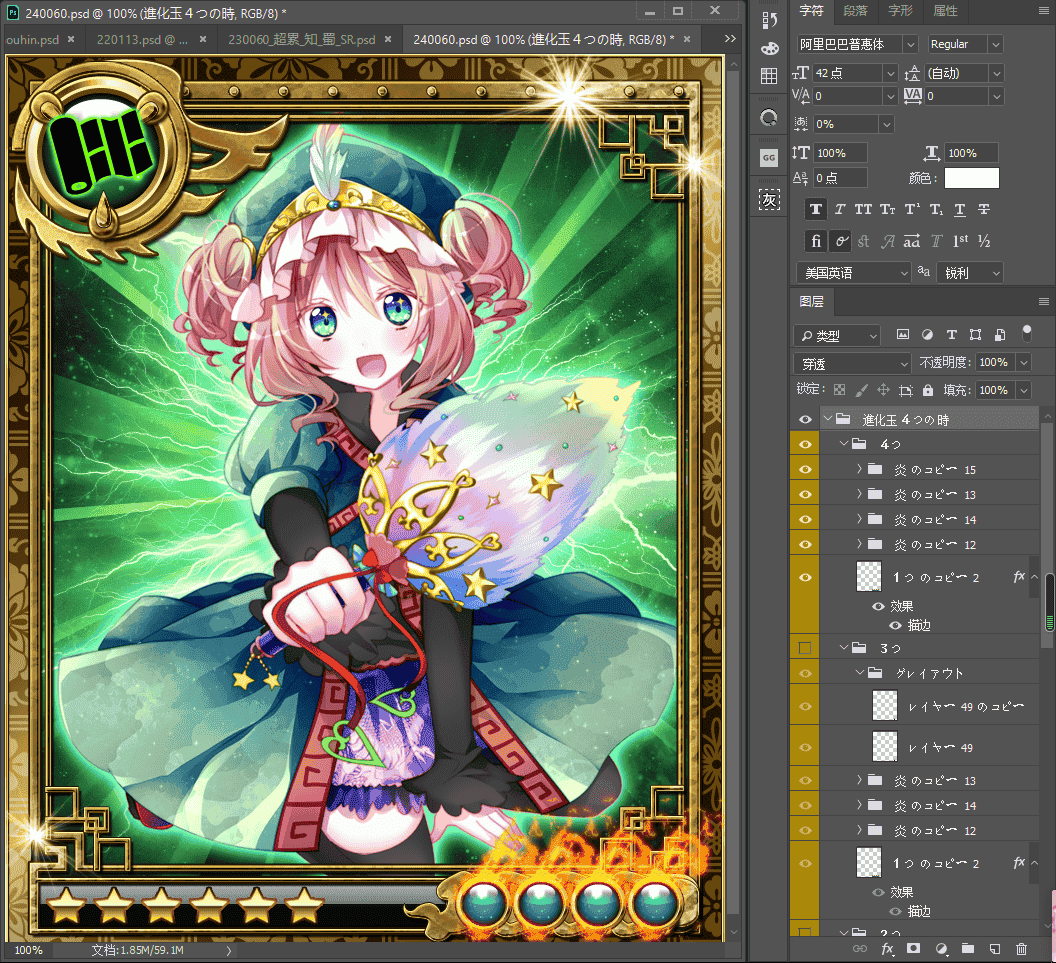Click the Underline text style icon
The height and width of the screenshot is (963, 1056).
960,209
